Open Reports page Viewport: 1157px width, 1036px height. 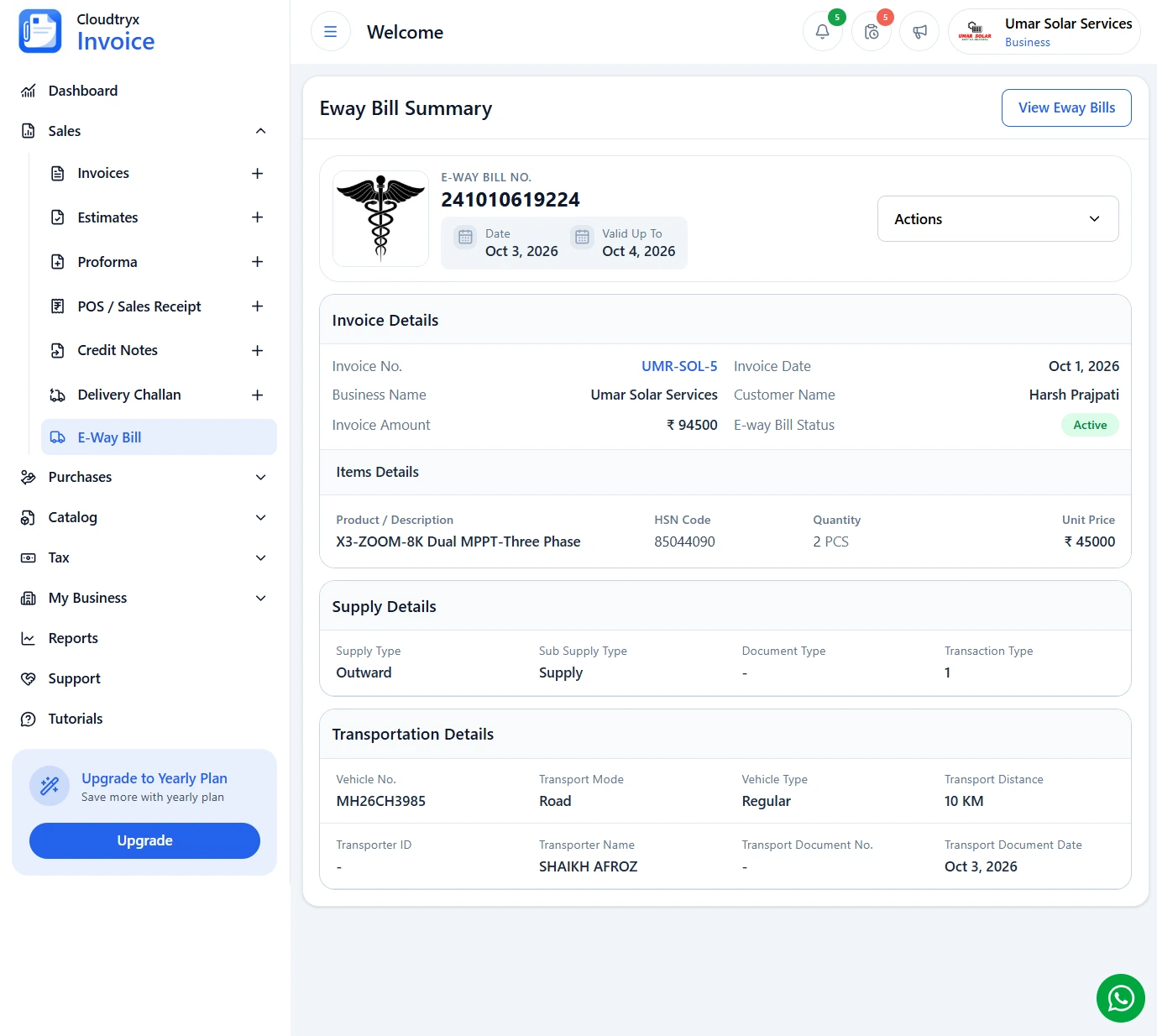pos(73,638)
